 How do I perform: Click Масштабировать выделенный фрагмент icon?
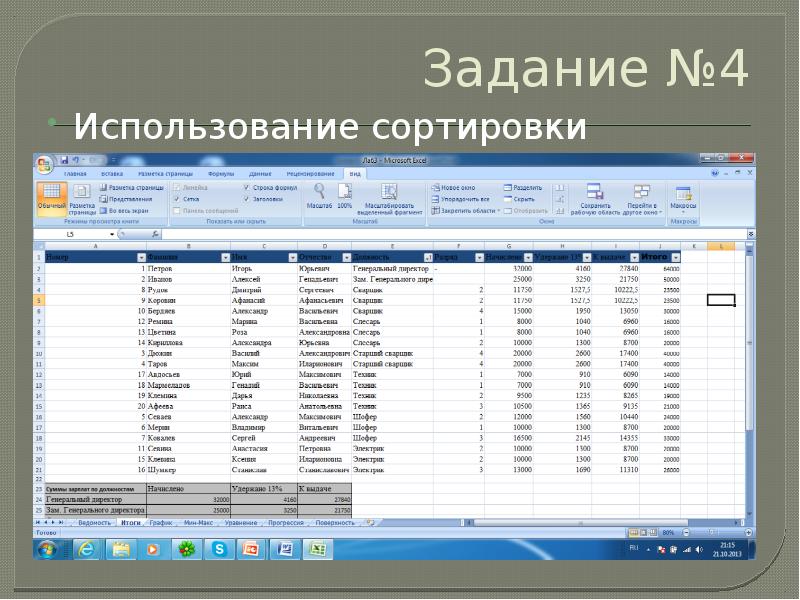(390, 199)
